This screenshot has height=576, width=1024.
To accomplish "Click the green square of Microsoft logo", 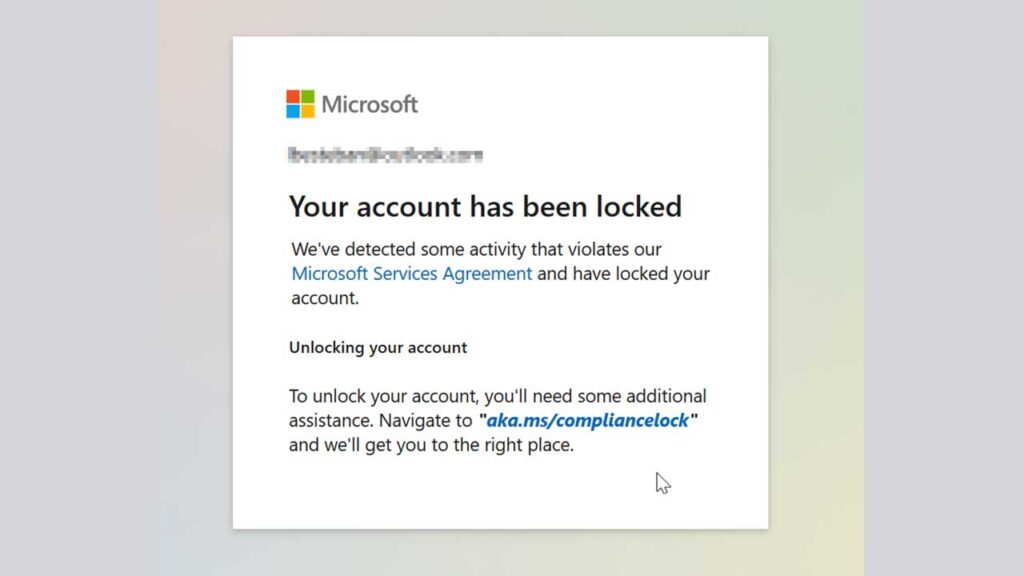I will (x=307, y=97).
